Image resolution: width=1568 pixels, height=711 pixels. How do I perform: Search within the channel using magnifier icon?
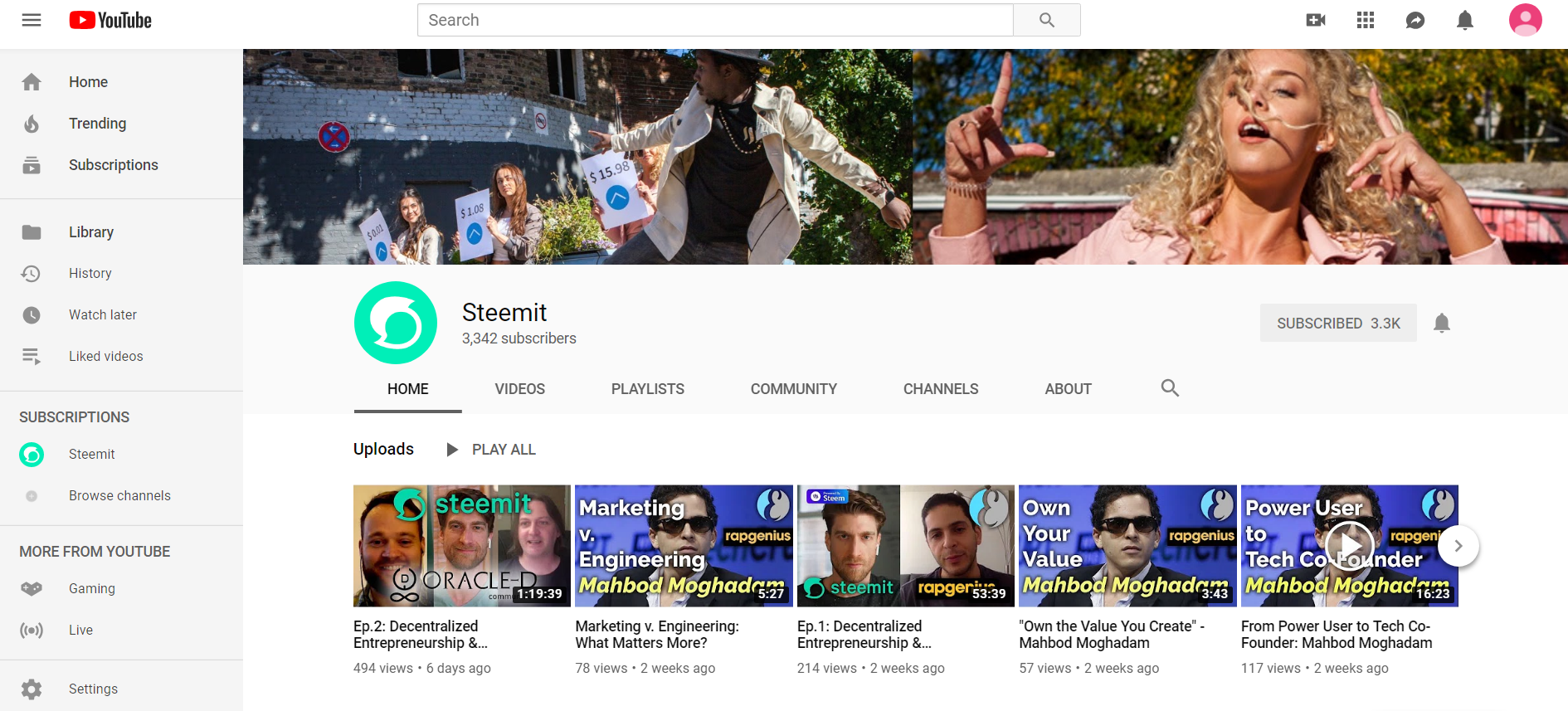click(x=1170, y=387)
